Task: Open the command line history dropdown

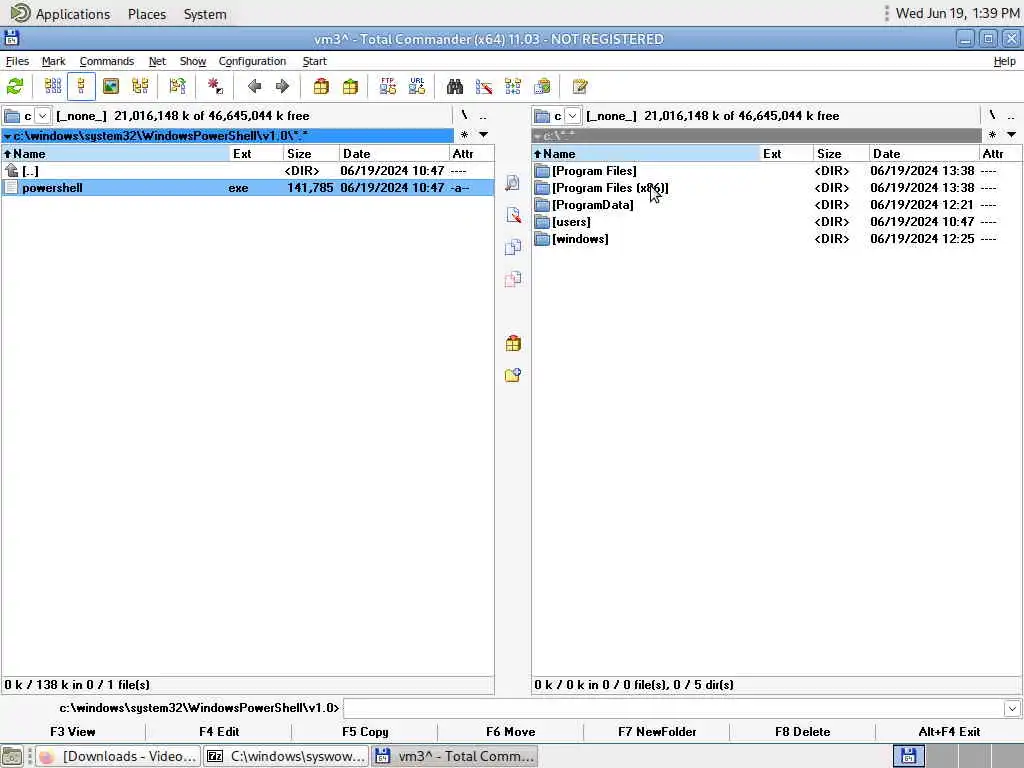Action: pos(1012,708)
